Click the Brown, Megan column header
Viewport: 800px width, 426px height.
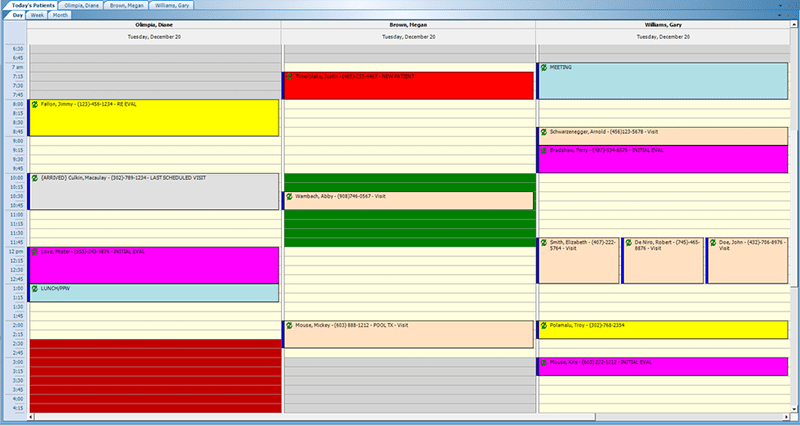tap(408, 25)
